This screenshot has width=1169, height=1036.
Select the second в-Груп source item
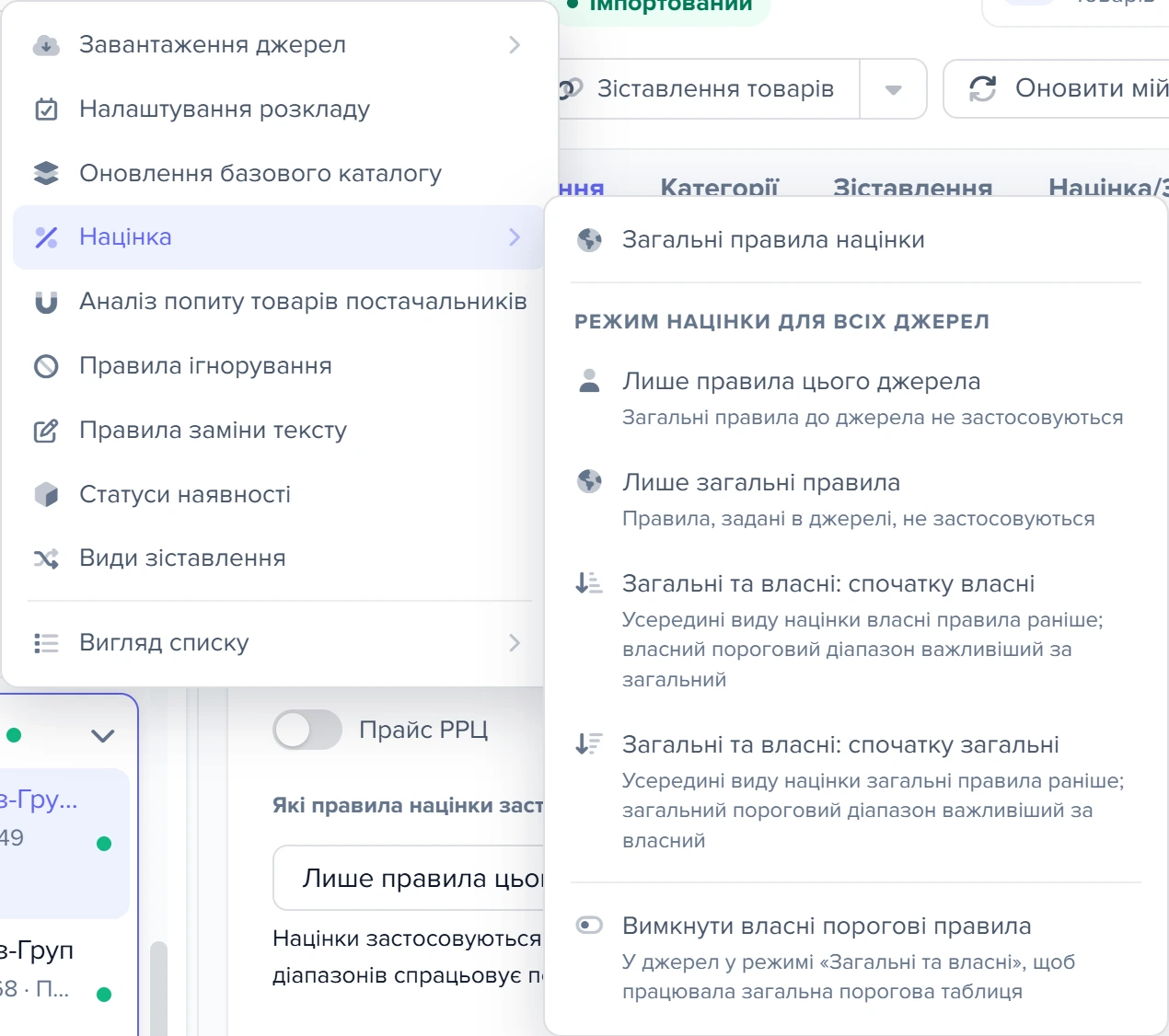tap(64, 970)
